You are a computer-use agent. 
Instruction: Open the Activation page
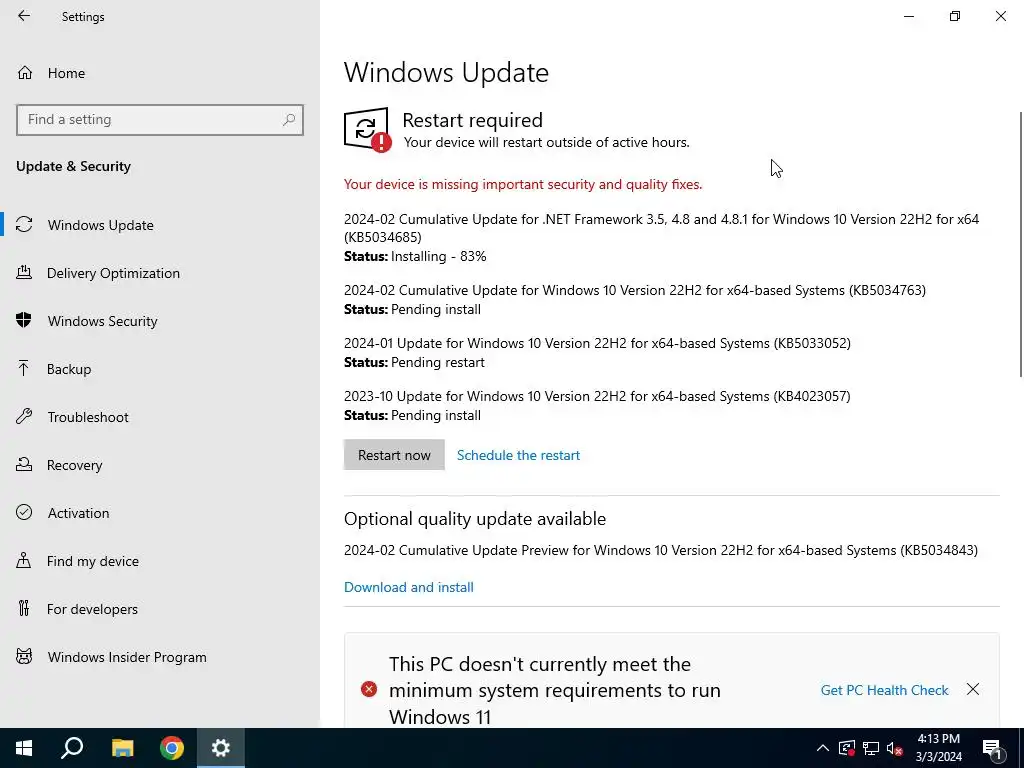[160, 513]
